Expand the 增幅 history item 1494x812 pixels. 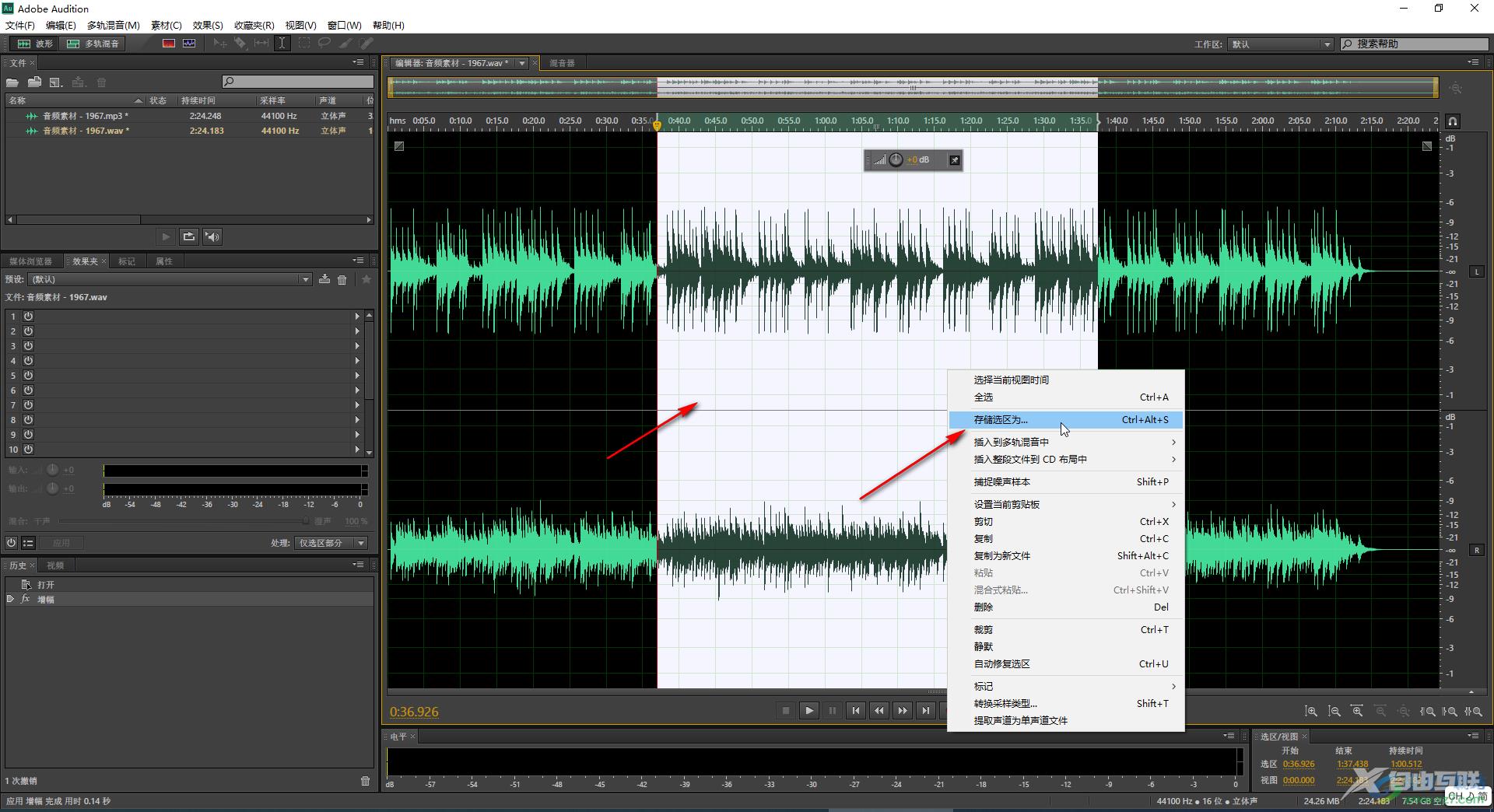(10, 599)
